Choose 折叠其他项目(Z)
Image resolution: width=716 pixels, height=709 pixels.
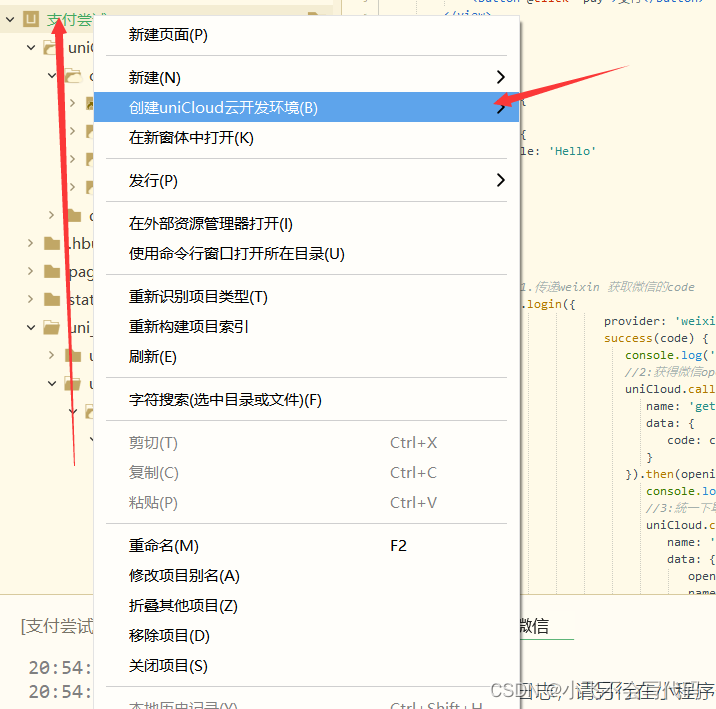[306, 606]
